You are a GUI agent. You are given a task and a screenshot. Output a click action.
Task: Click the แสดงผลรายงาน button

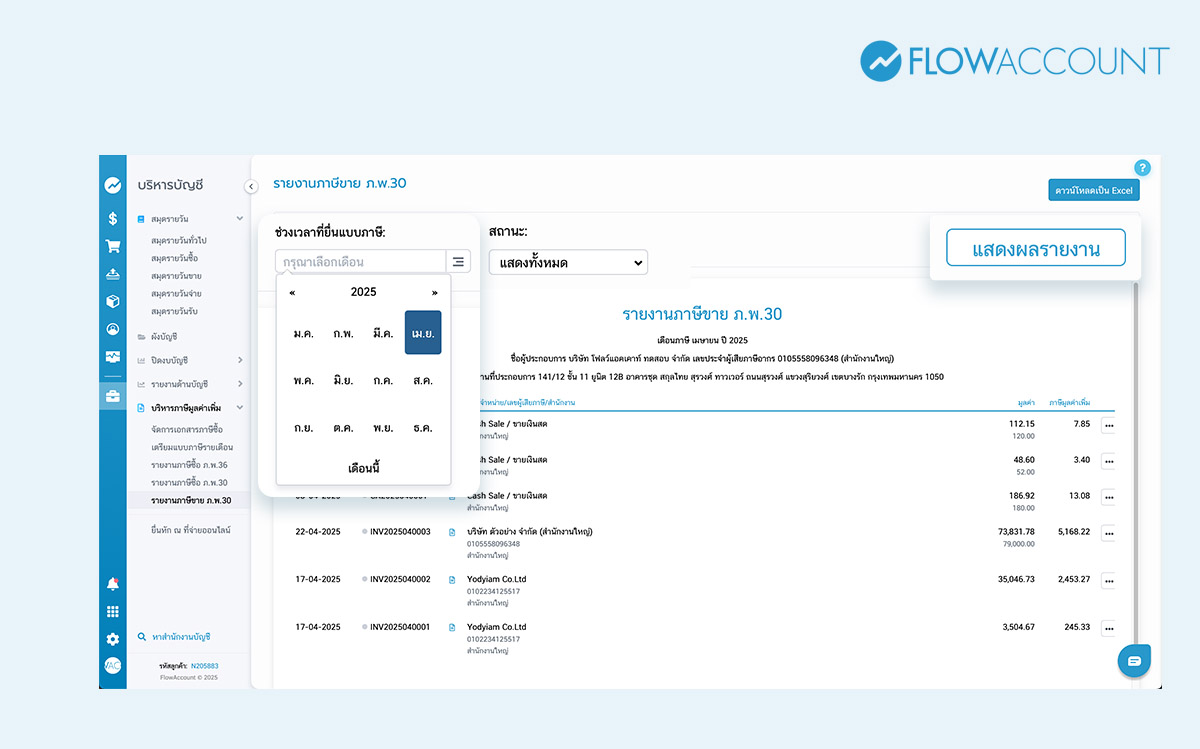[1036, 249]
